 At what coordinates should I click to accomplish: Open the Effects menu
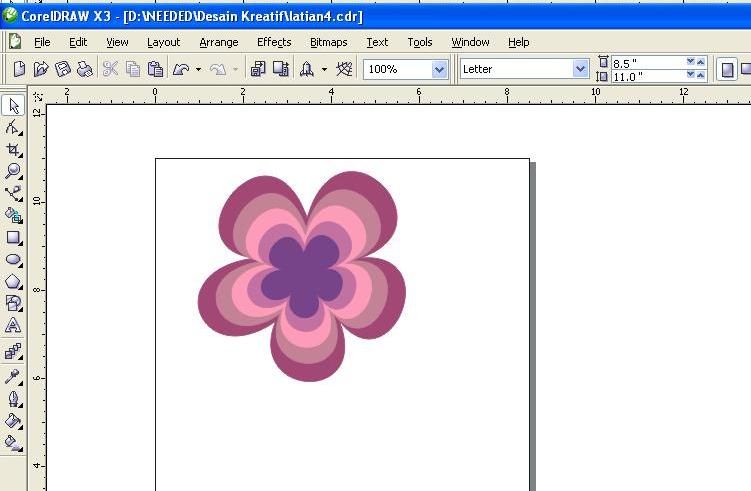[x=274, y=42]
